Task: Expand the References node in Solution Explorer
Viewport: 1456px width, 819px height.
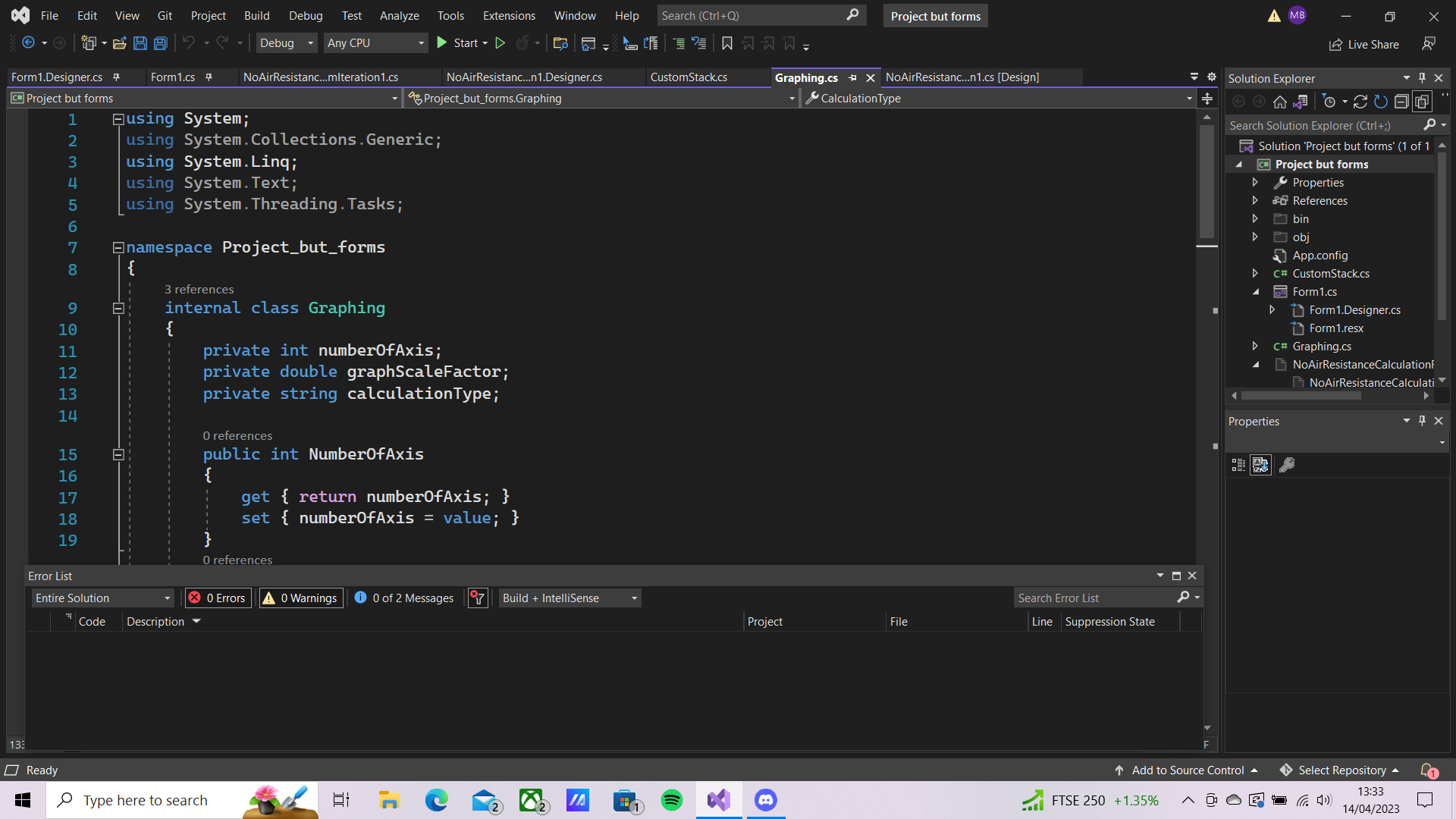Action: [x=1256, y=200]
